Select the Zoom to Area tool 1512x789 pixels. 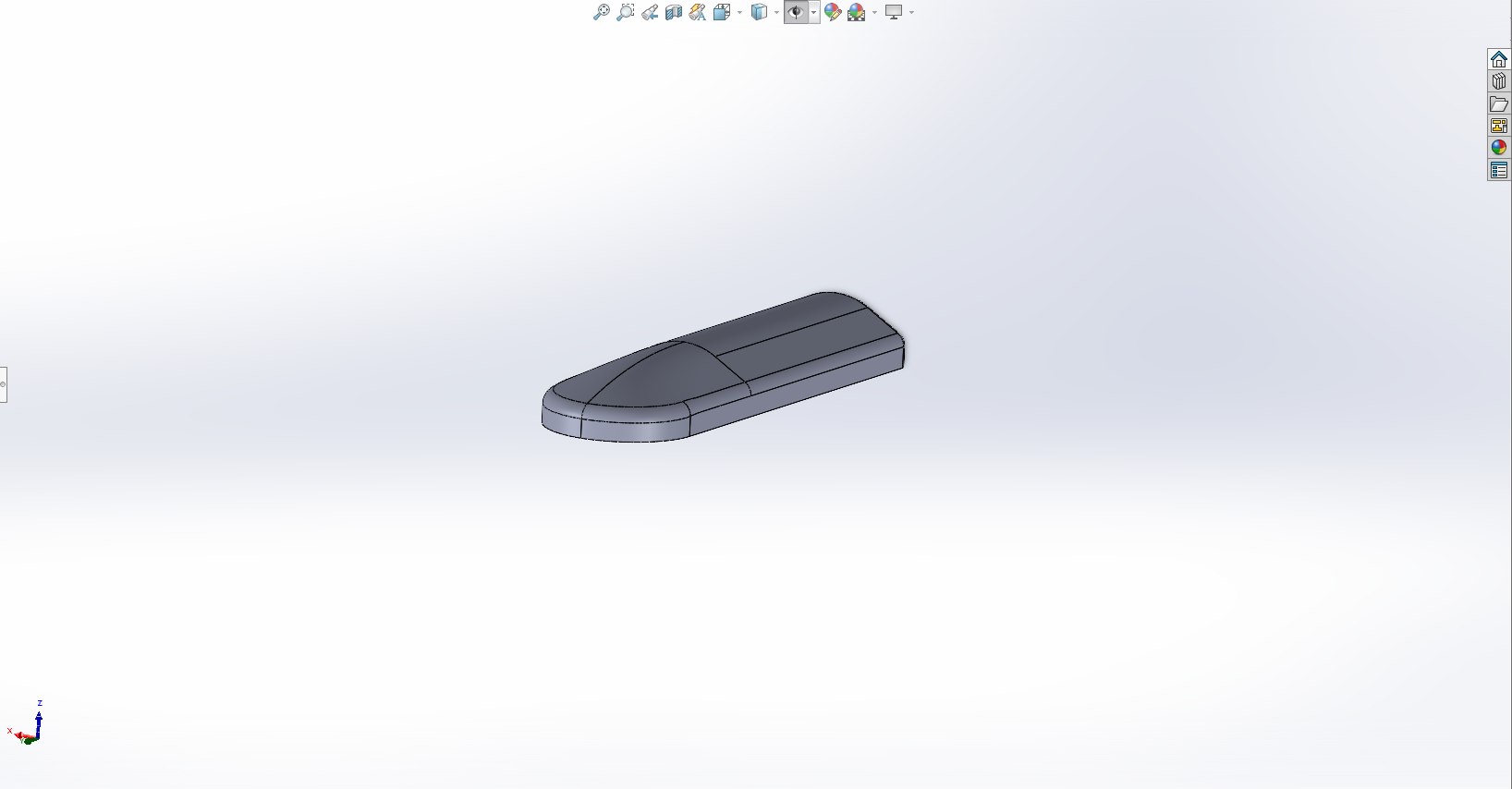(x=626, y=12)
